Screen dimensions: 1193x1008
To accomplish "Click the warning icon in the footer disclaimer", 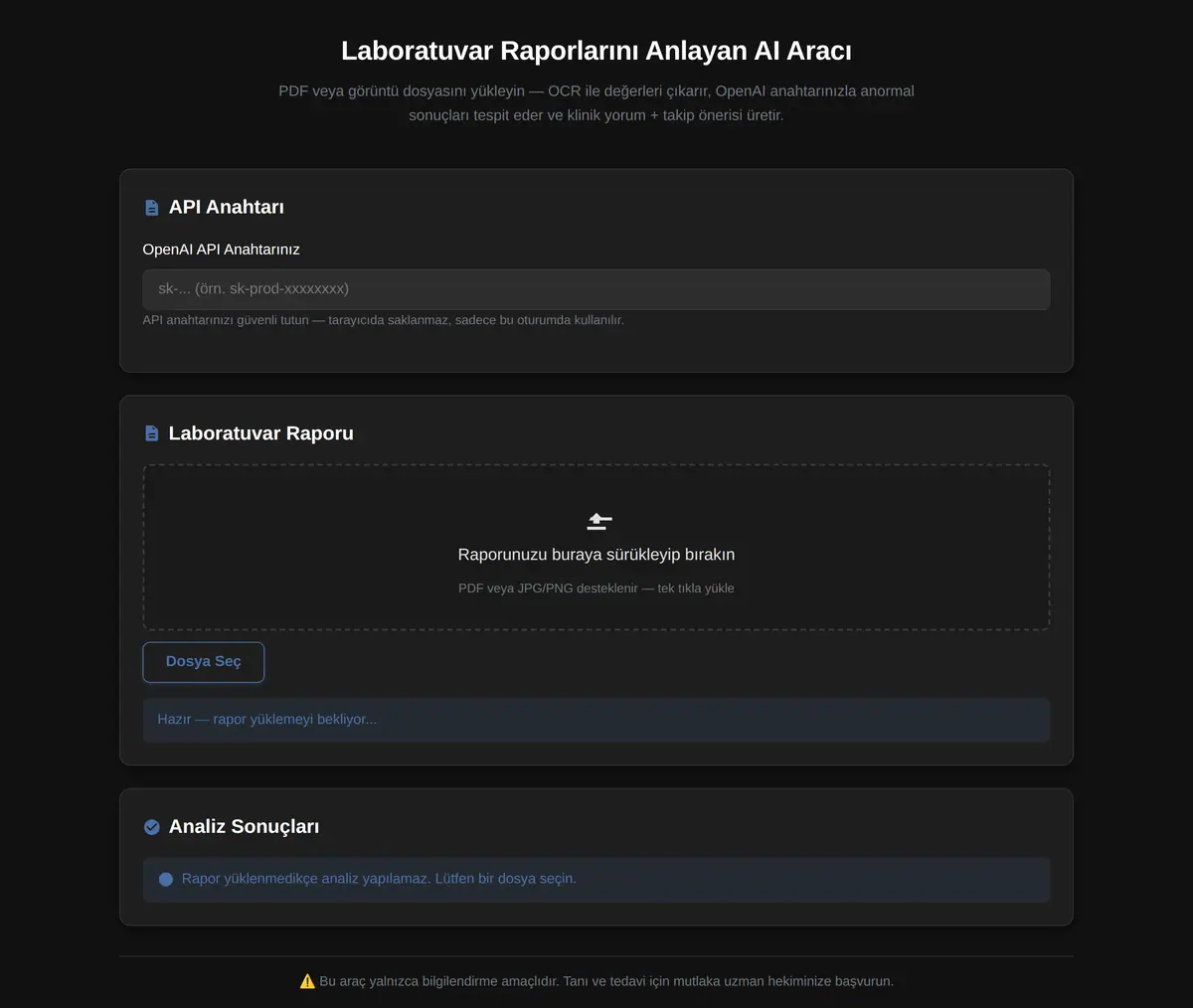I will [307, 981].
